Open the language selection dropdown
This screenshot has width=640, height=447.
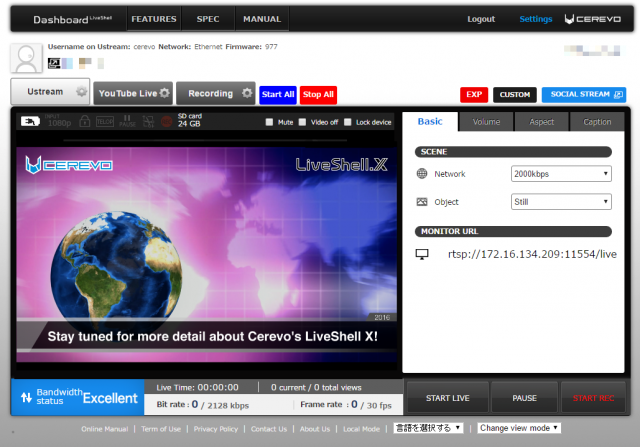428,428
